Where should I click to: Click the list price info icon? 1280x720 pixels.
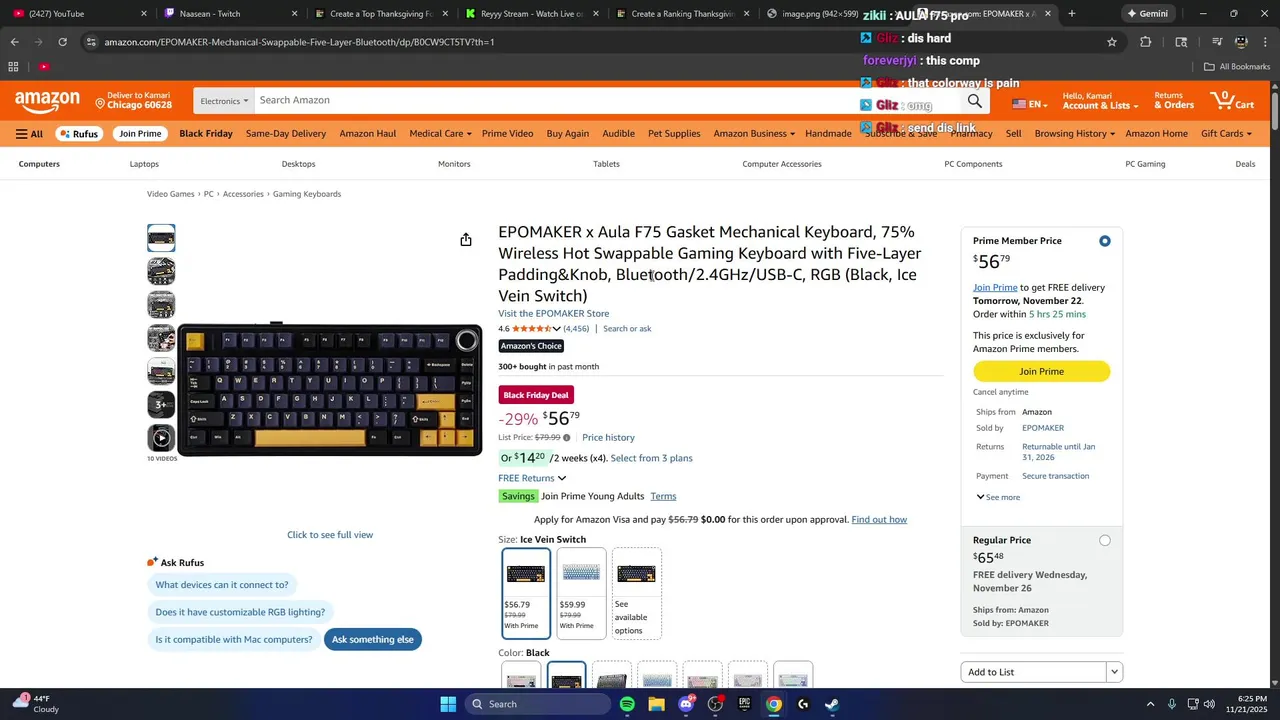click(566, 438)
